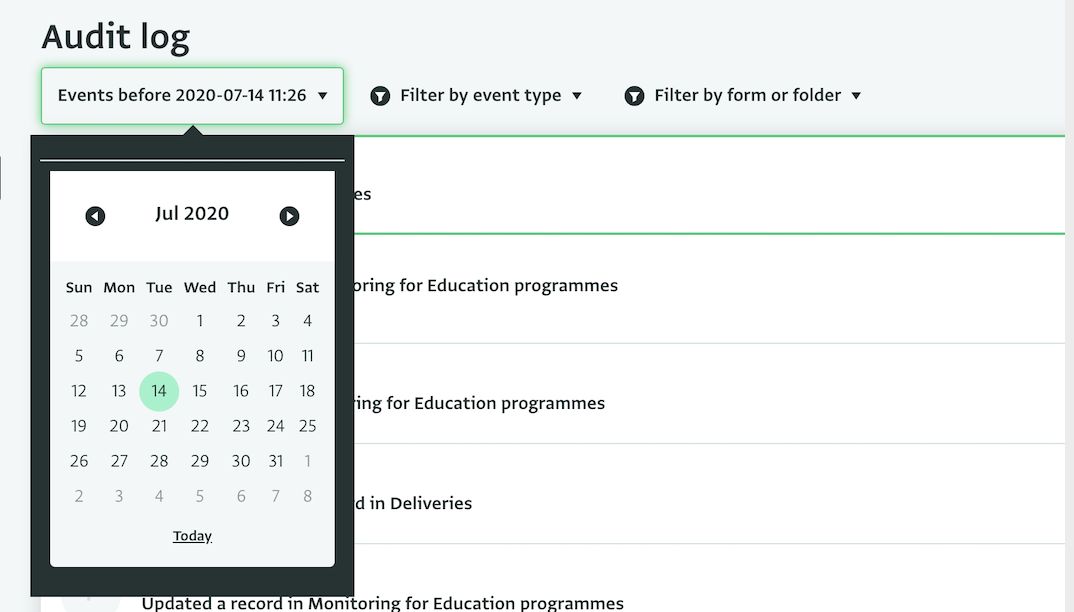The height and width of the screenshot is (612, 1074).
Task: Select June 28 greyed date
Action: 79,321
